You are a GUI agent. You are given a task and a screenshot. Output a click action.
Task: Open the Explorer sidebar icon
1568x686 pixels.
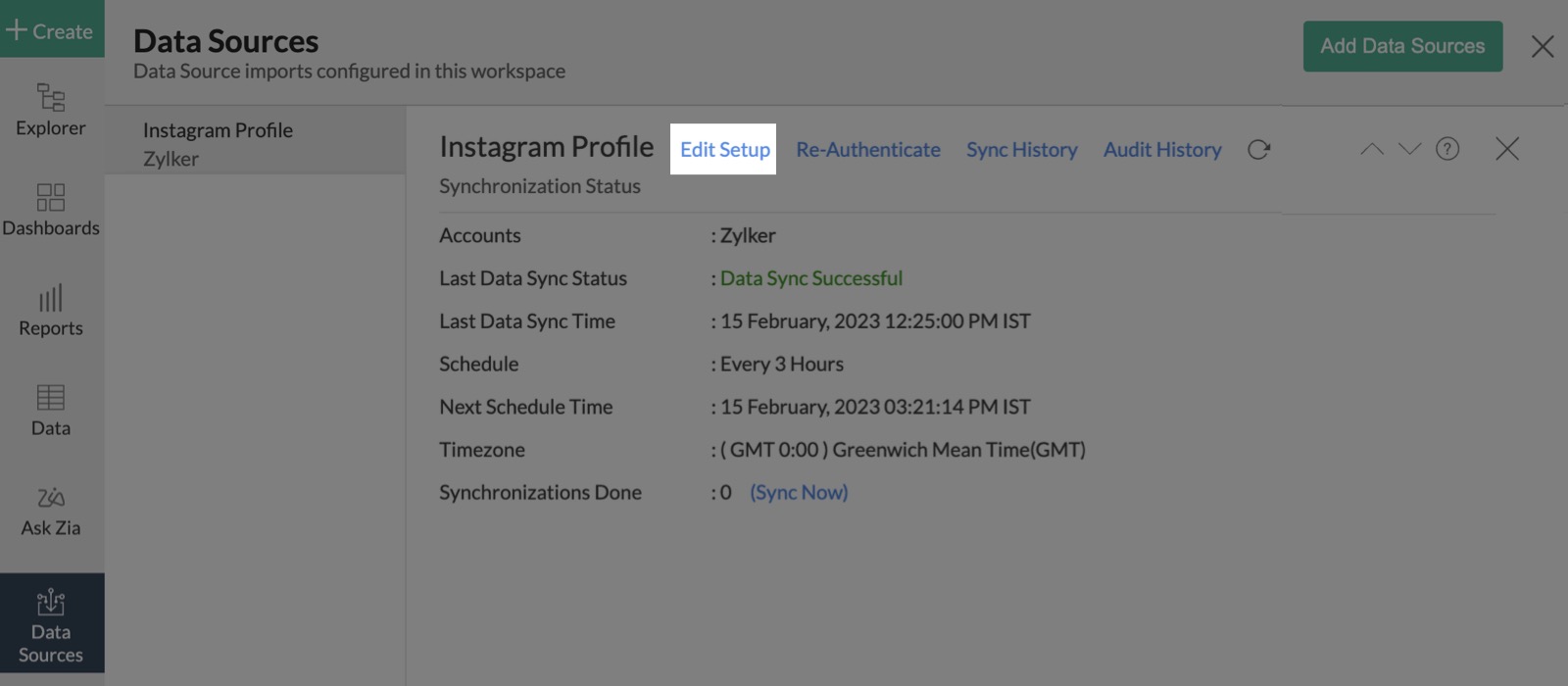51,109
